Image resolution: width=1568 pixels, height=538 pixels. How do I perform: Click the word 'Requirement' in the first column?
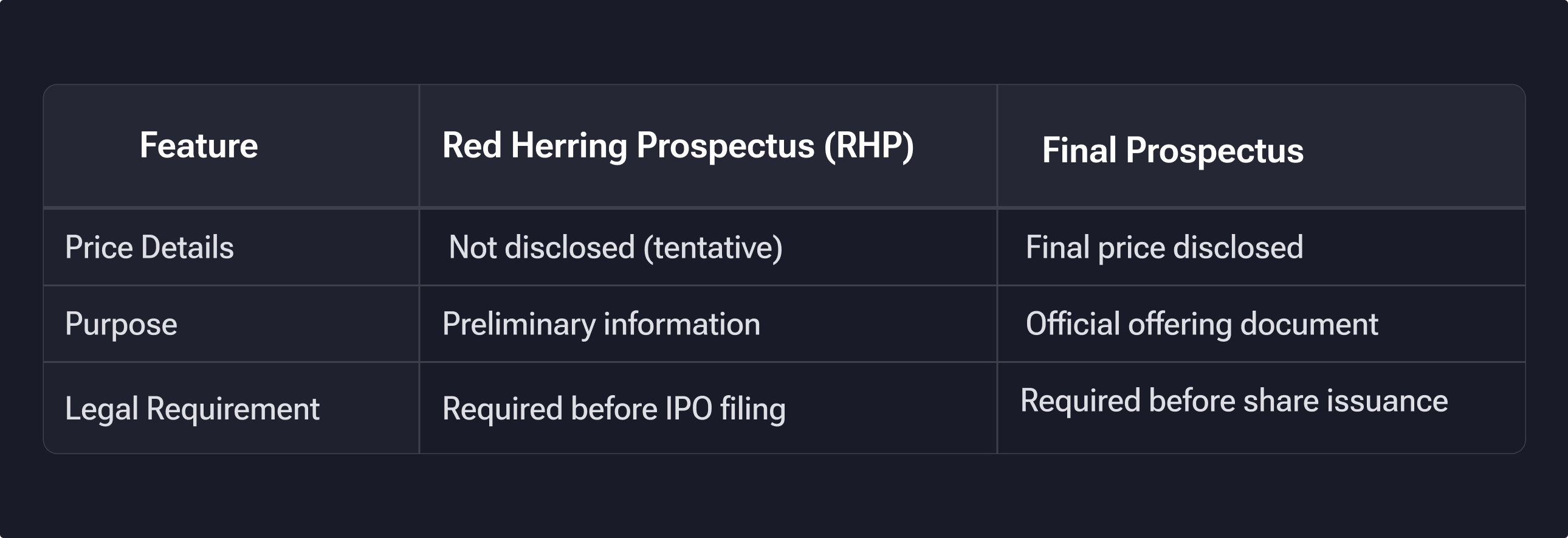coord(233,409)
